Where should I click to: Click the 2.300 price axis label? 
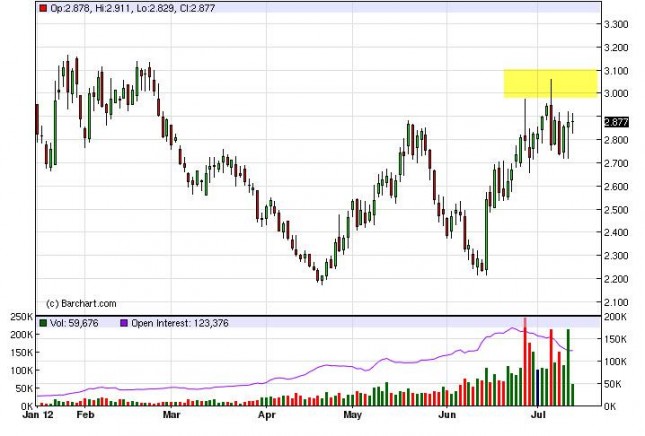coord(616,255)
